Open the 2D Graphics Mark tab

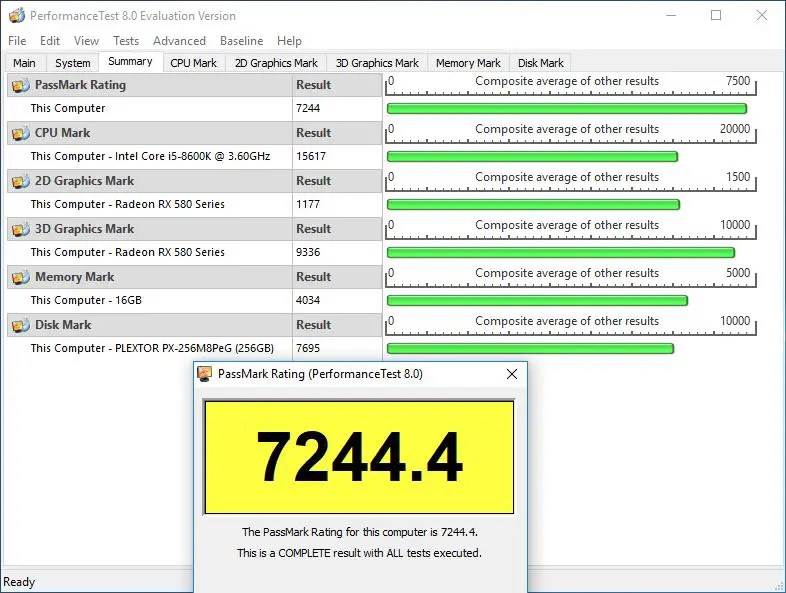click(x=276, y=63)
